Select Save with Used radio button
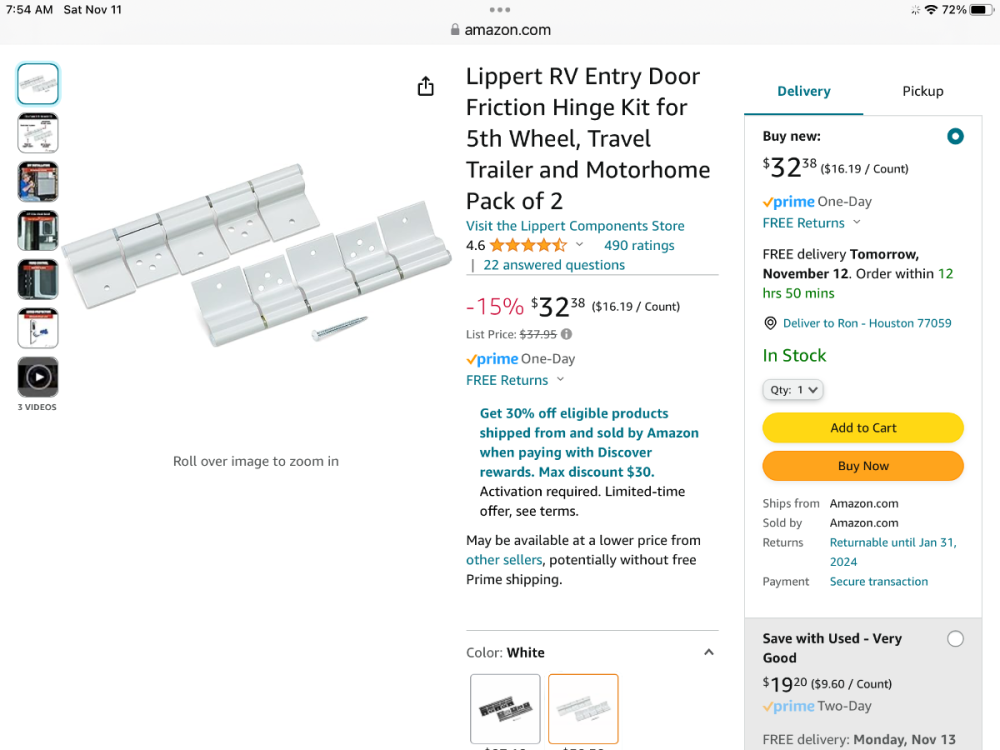 [955, 639]
